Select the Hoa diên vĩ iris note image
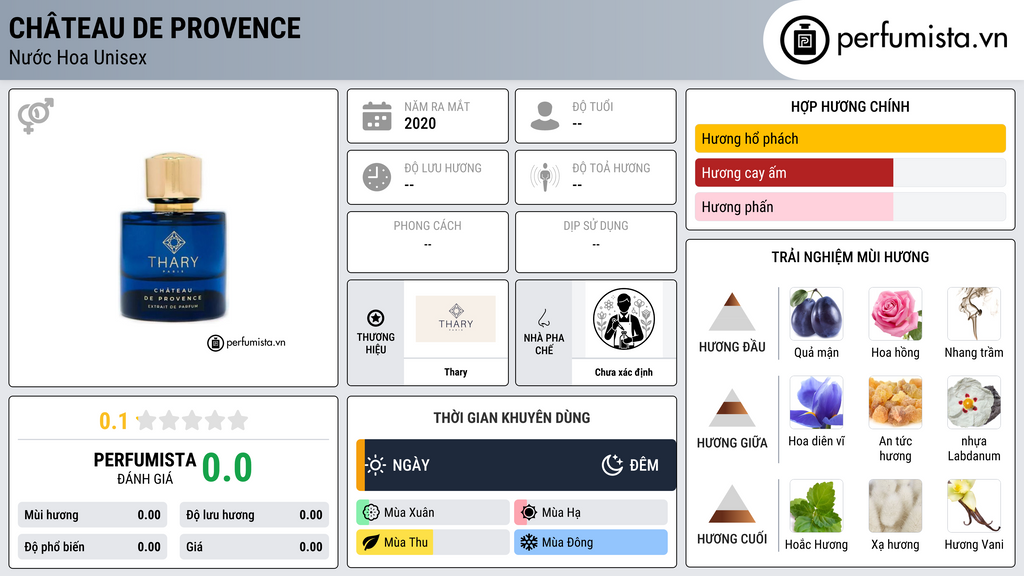The height and width of the screenshot is (576, 1024). [816, 403]
